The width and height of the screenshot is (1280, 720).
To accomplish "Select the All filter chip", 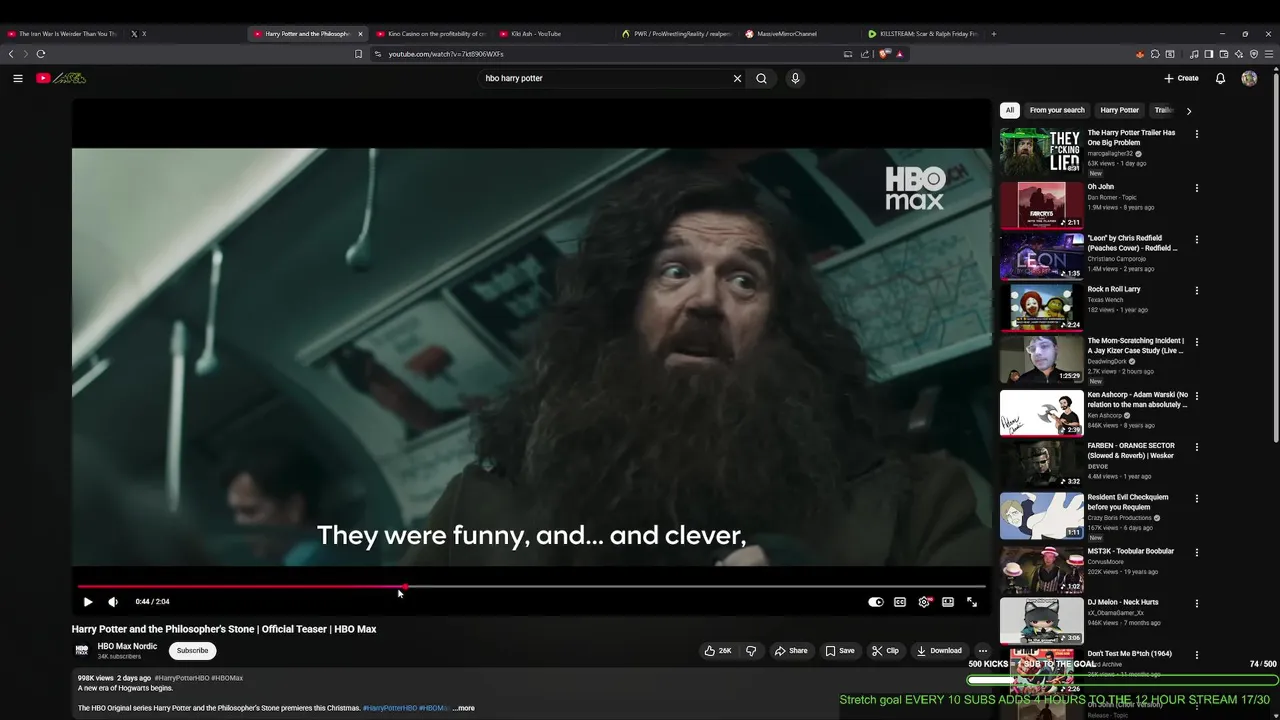I will [1010, 110].
